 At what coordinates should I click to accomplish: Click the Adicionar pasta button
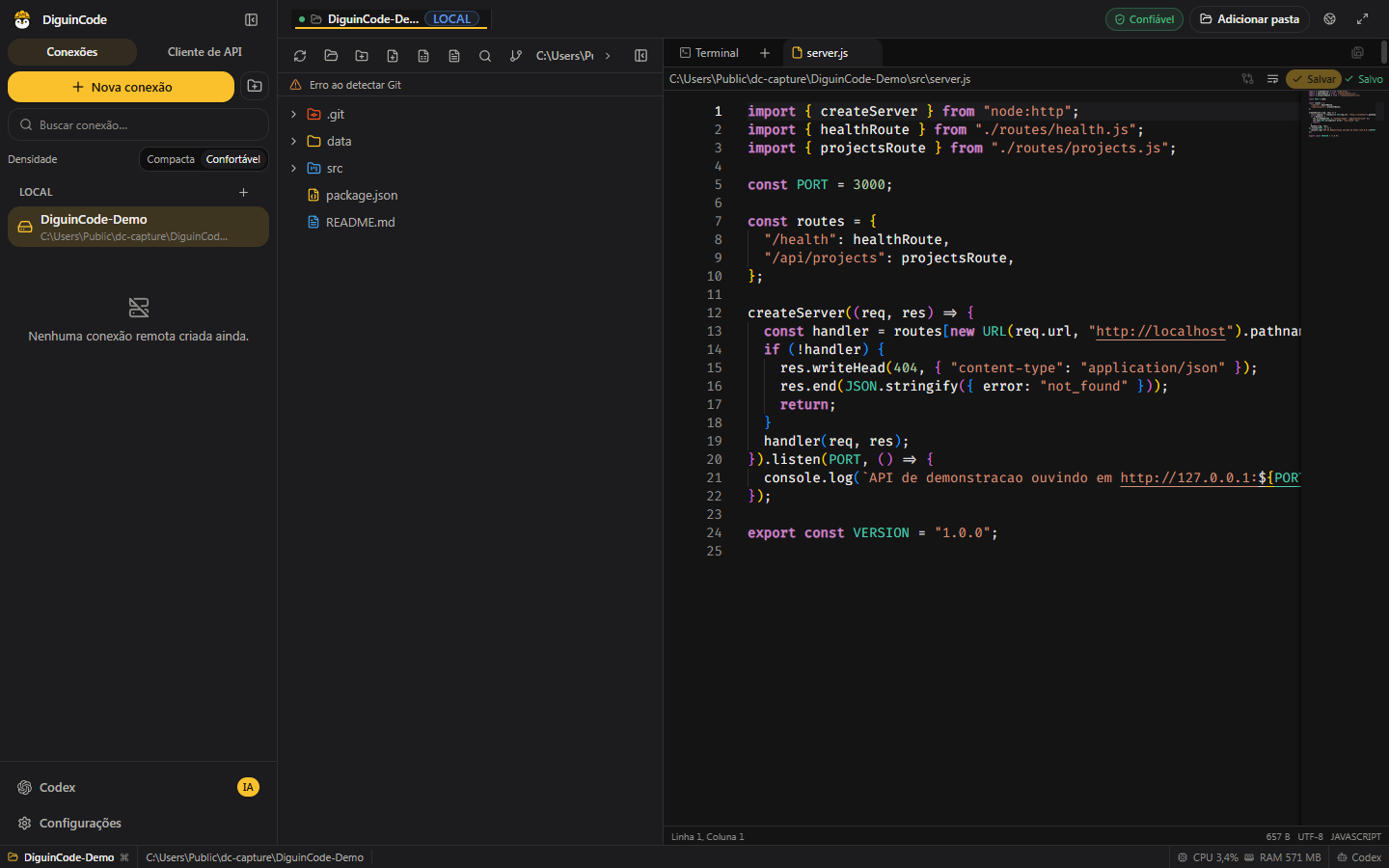click(x=1249, y=19)
